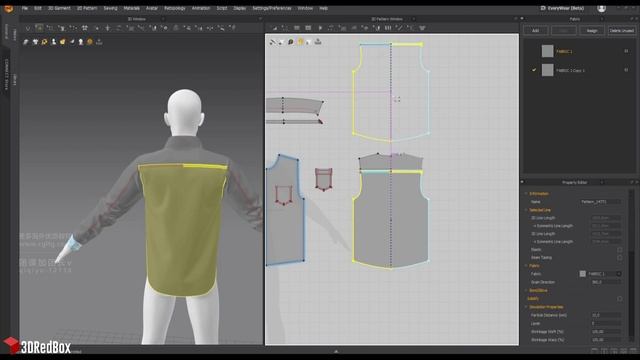Open the Avatar menu
The height and width of the screenshot is (360, 640).
(152, 8)
